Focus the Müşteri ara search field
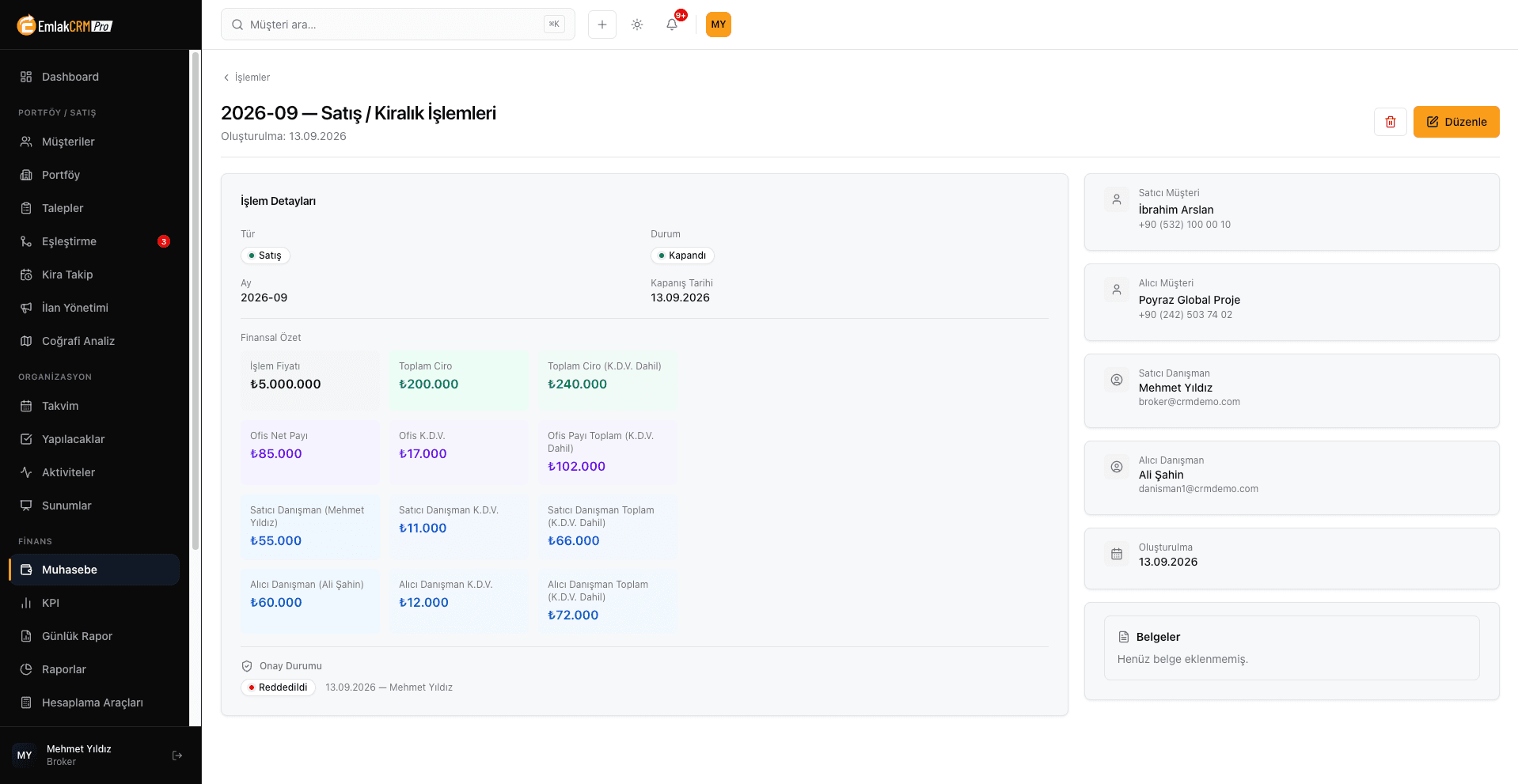Viewport: 1518px width, 784px height. pyautogui.click(x=398, y=25)
